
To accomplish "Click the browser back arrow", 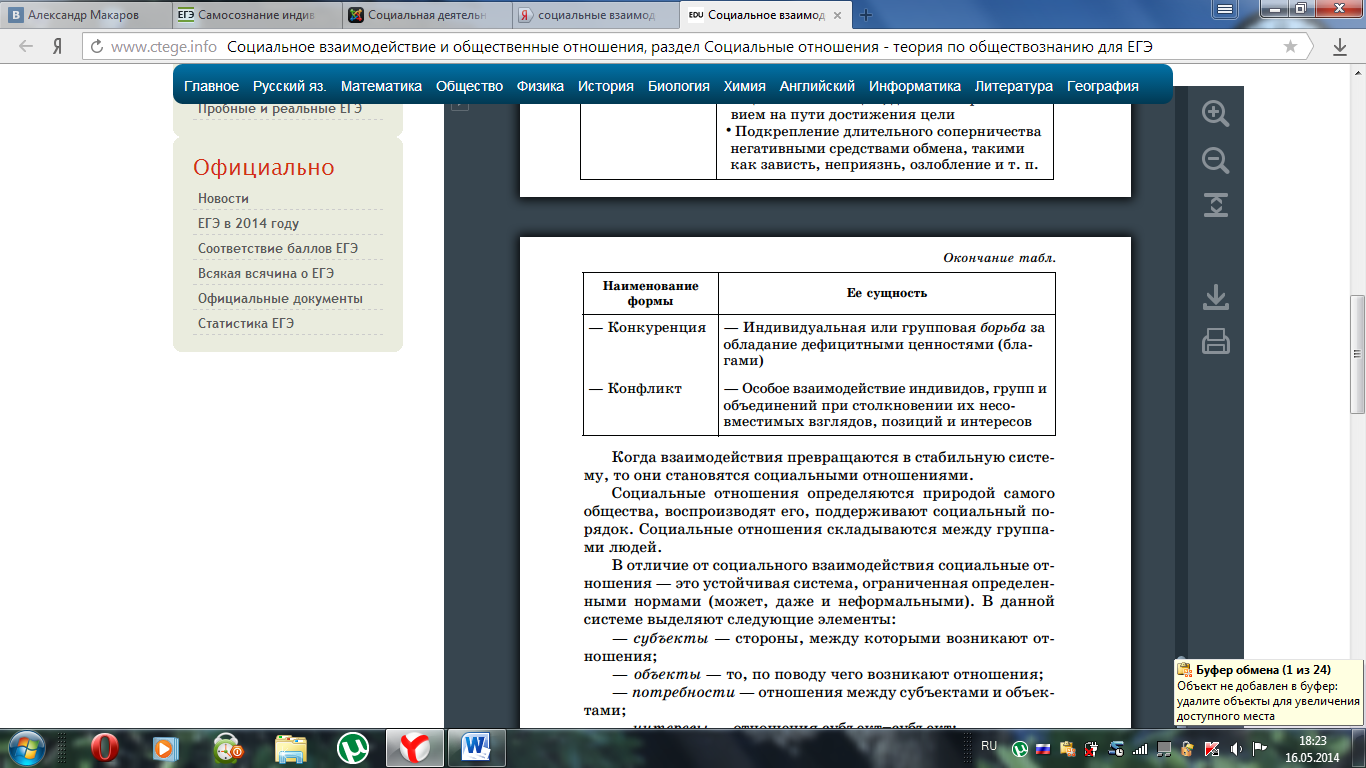I will click(25, 47).
